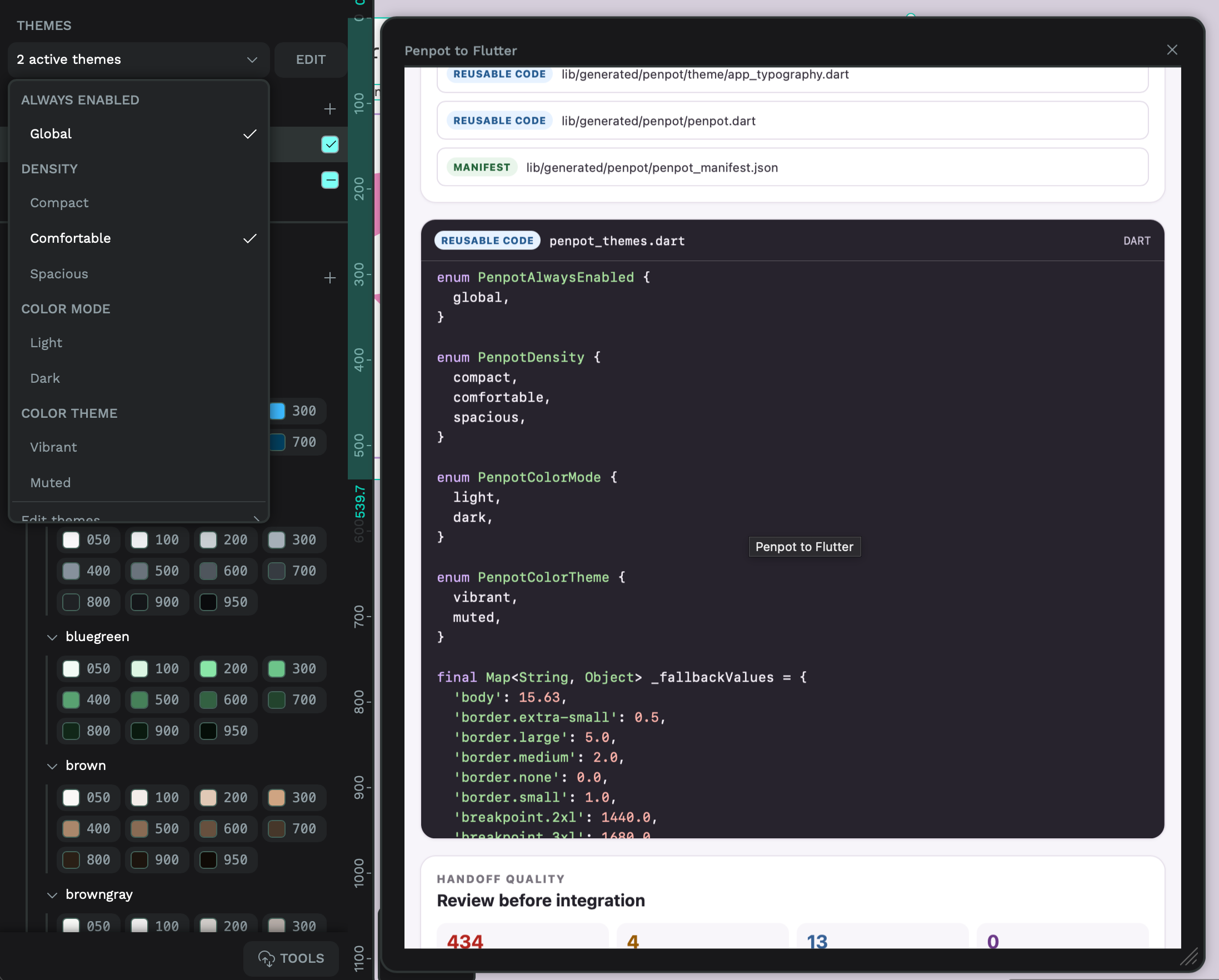Click the 13 quality count card
Image resolution: width=1219 pixels, height=980 pixels.
click(882, 936)
